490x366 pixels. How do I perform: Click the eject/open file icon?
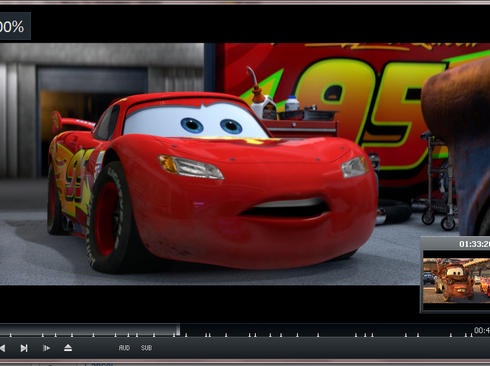tap(68, 348)
